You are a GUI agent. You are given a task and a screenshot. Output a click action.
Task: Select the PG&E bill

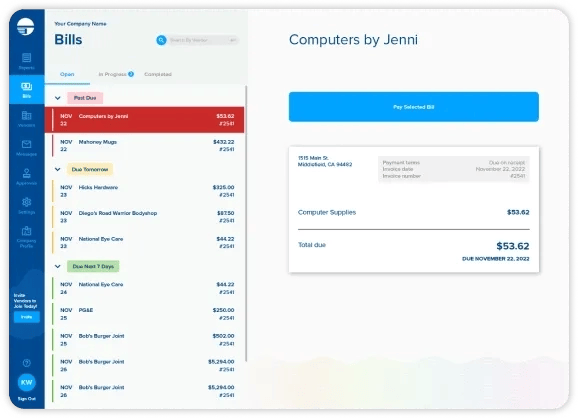tap(144, 314)
